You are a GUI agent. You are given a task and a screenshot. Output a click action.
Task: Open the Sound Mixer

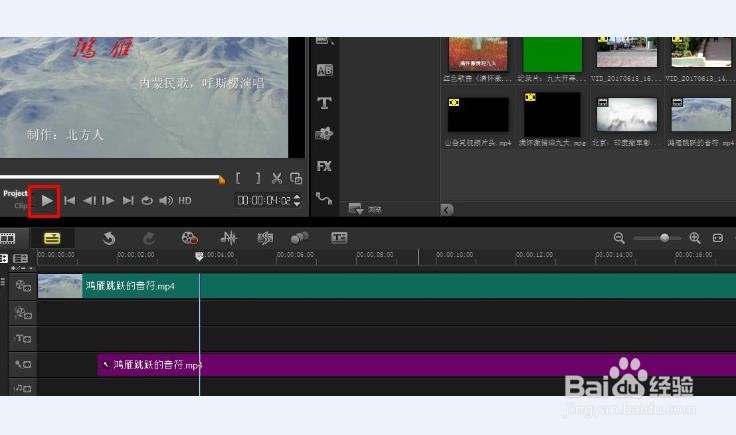point(229,238)
